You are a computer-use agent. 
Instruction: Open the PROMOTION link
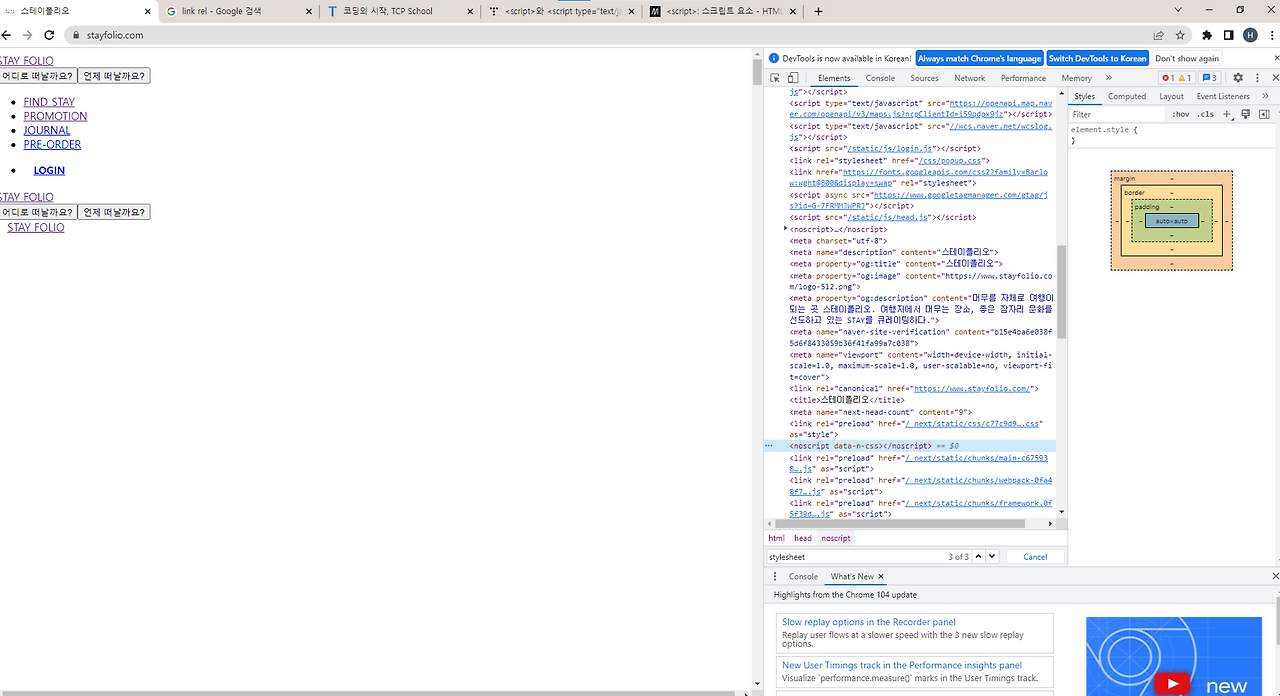point(55,116)
